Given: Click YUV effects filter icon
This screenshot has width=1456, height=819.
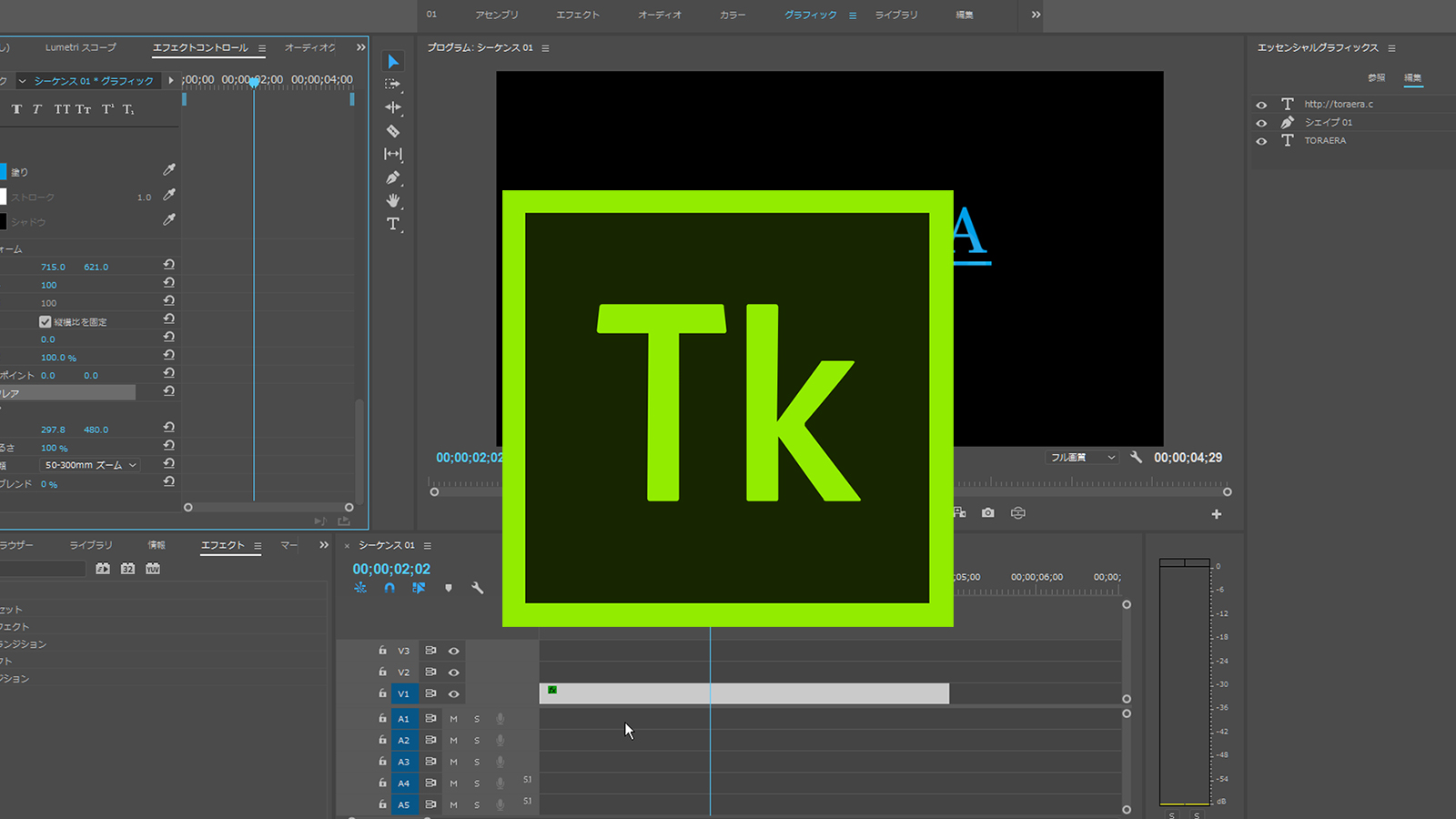Looking at the screenshot, I should point(153,569).
